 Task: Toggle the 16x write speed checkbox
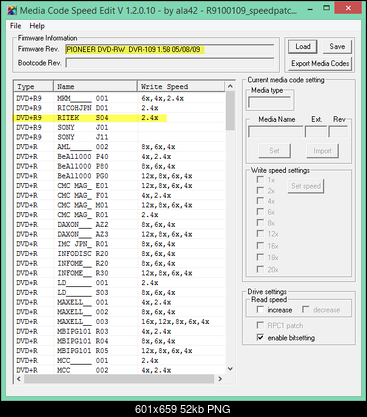(260, 246)
